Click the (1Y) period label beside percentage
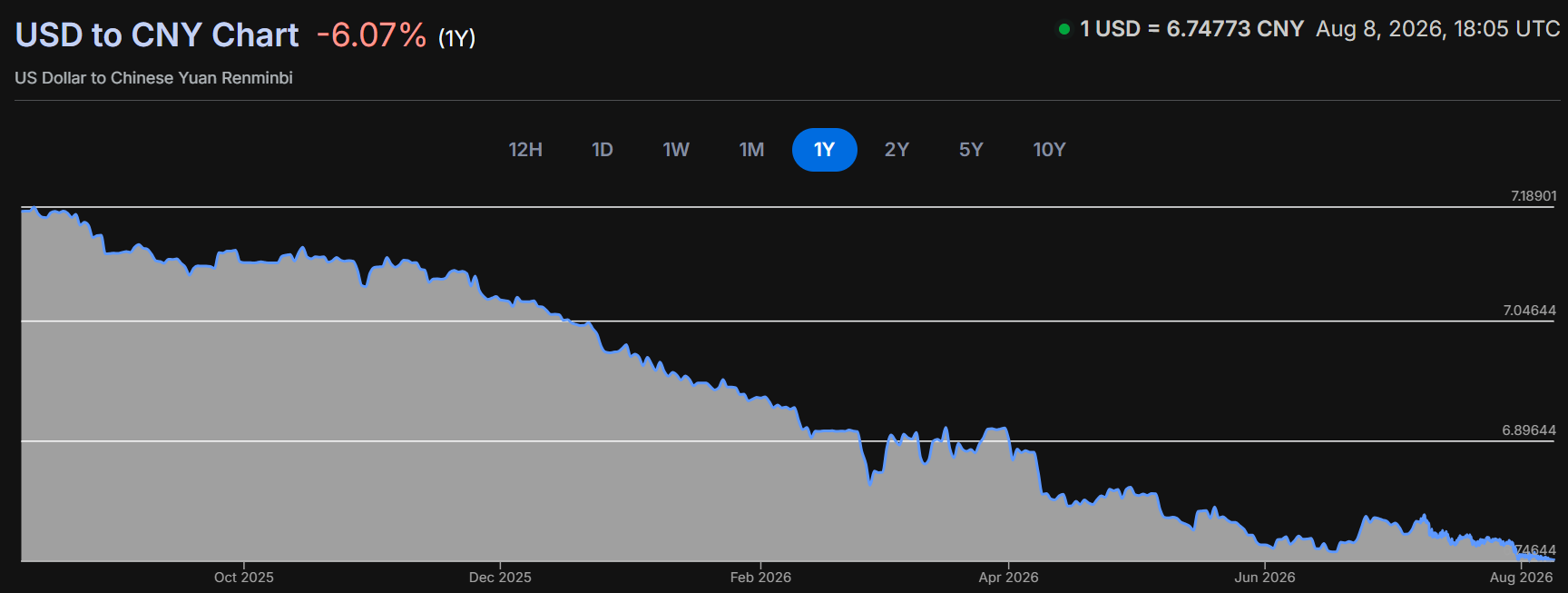 pyautogui.click(x=457, y=38)
